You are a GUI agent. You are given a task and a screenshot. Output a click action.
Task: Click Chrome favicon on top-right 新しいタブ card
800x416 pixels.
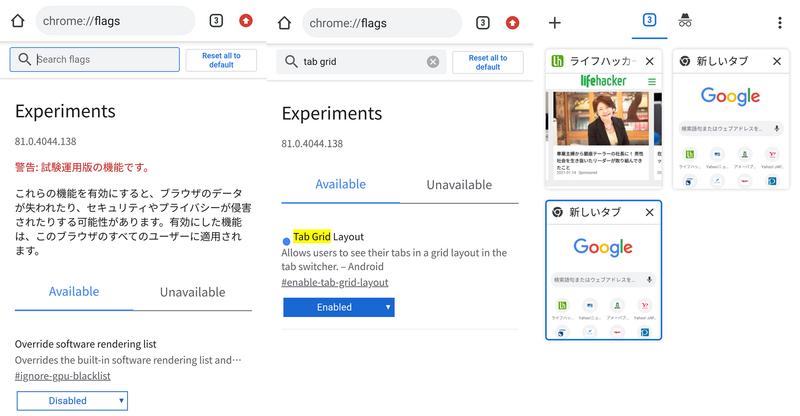coord(685,61)
